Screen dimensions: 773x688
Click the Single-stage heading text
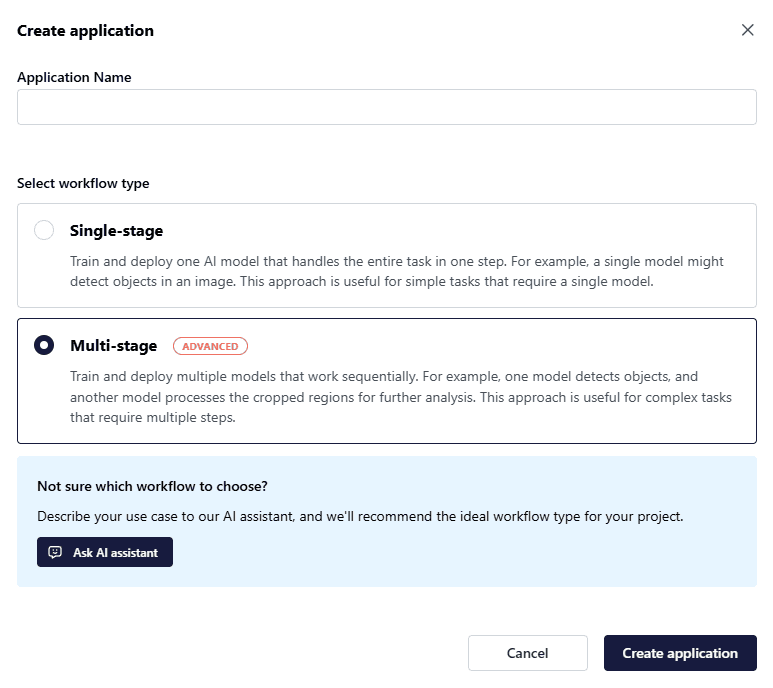click(x=116, y=231)
